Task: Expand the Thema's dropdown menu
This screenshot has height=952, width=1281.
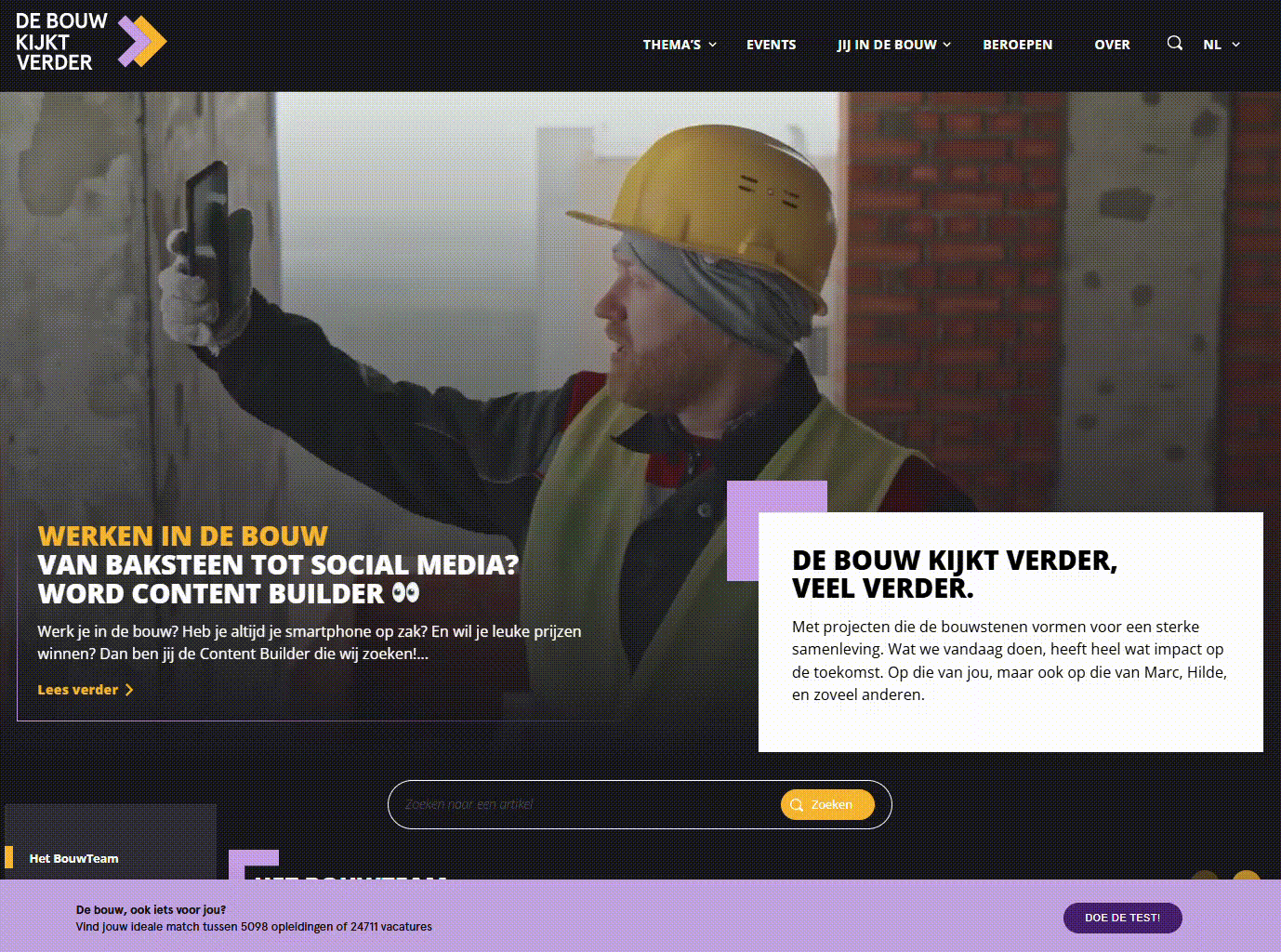Action: click(x=680, y=45)
